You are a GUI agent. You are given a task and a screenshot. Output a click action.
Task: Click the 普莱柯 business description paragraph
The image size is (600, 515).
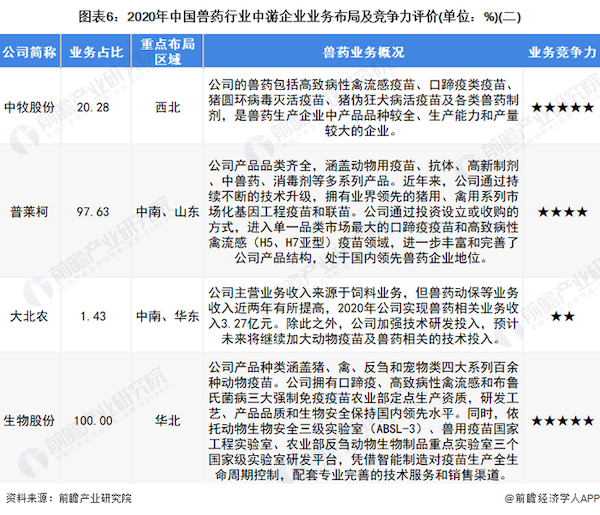click(x=364, y=212)
